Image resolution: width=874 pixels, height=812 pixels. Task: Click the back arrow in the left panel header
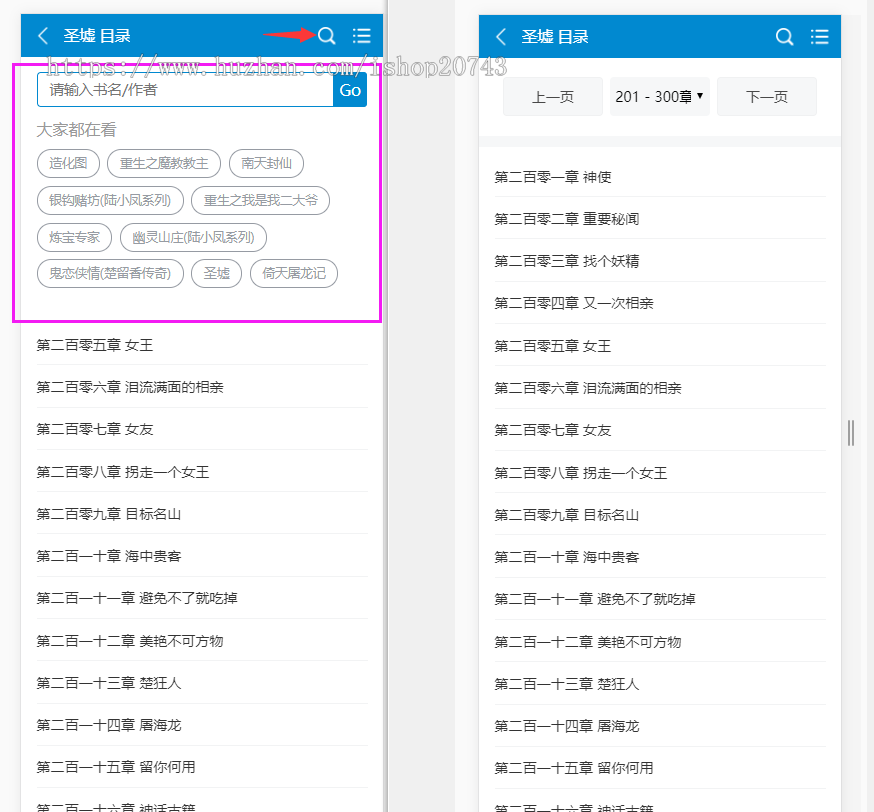[x=43, y=36]
